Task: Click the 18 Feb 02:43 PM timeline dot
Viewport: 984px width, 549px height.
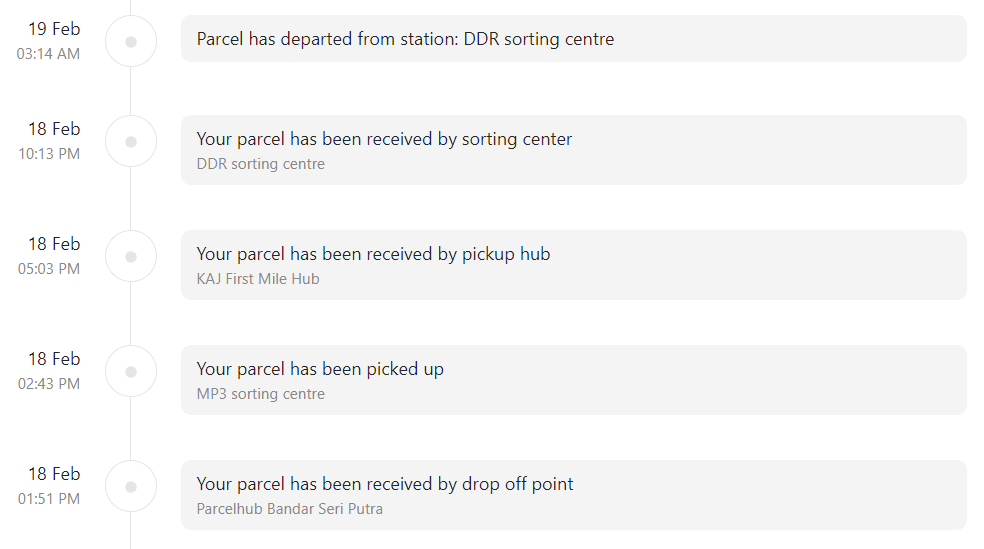Action: click(131, 371)
